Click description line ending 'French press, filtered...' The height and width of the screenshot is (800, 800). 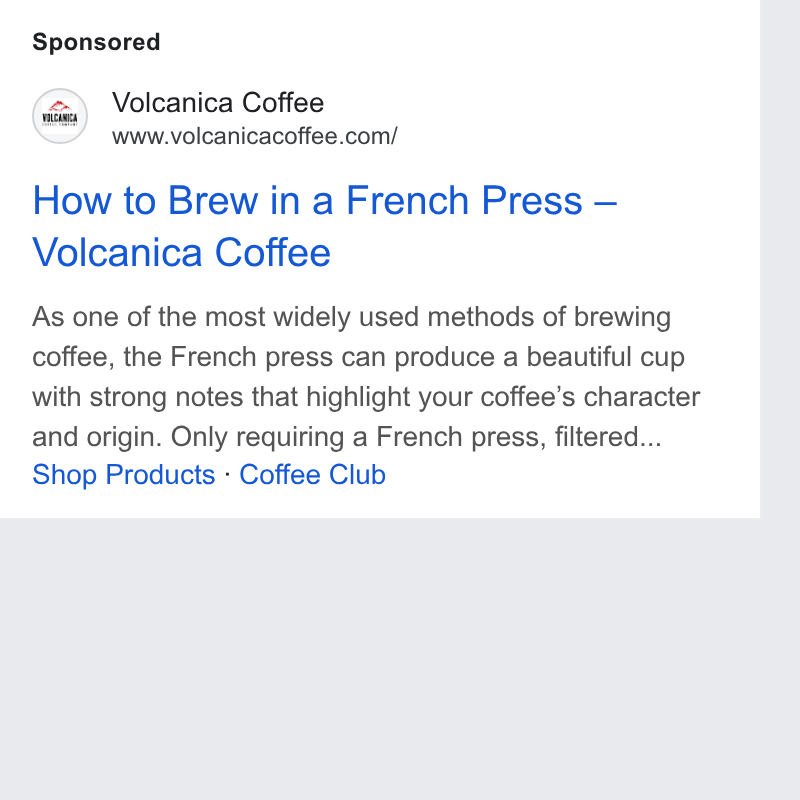click(347, 437)
